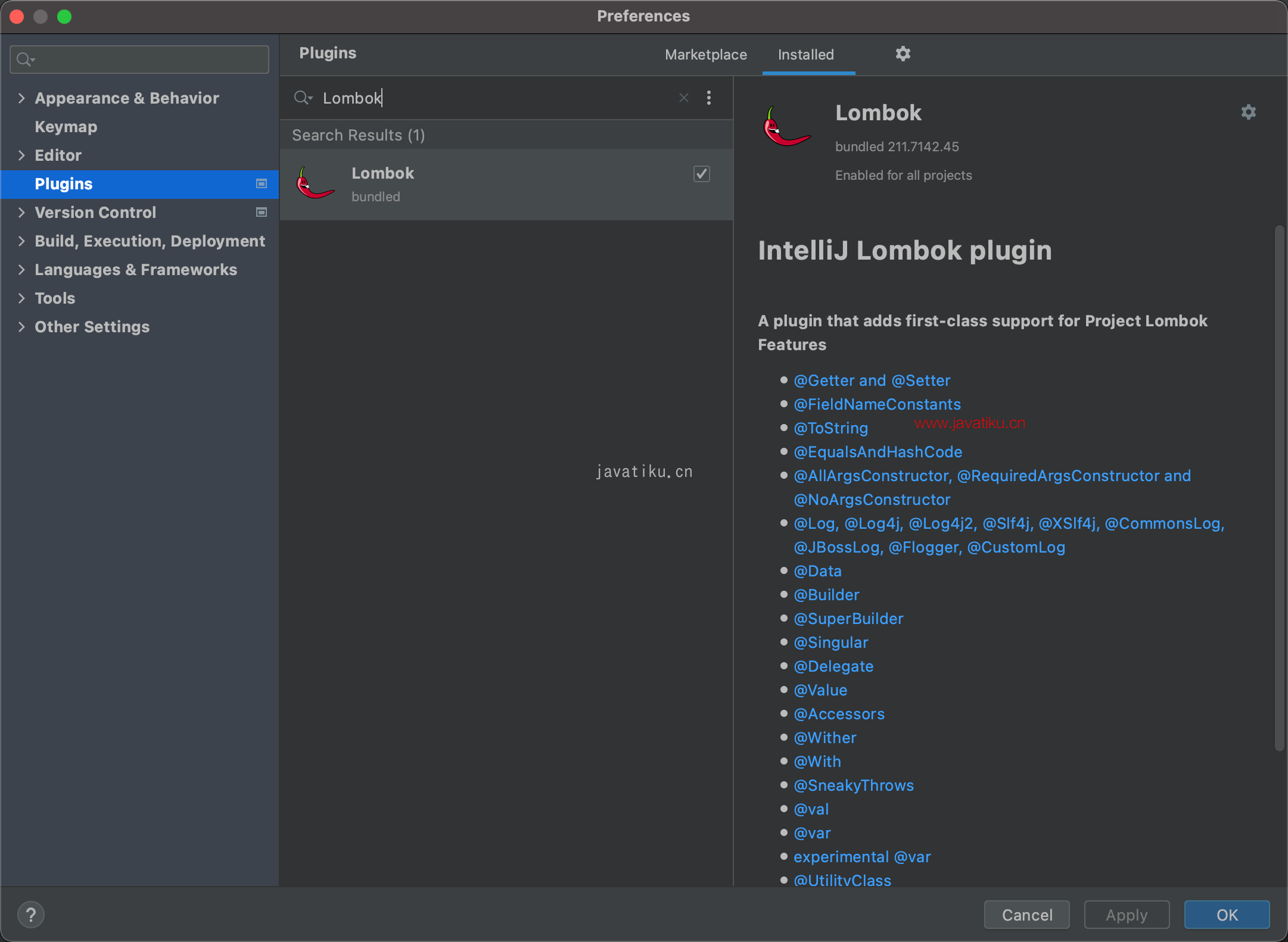Confirm with the OK button
This screenshot has width=1288, height=942.
click(x=1227, y=915)
